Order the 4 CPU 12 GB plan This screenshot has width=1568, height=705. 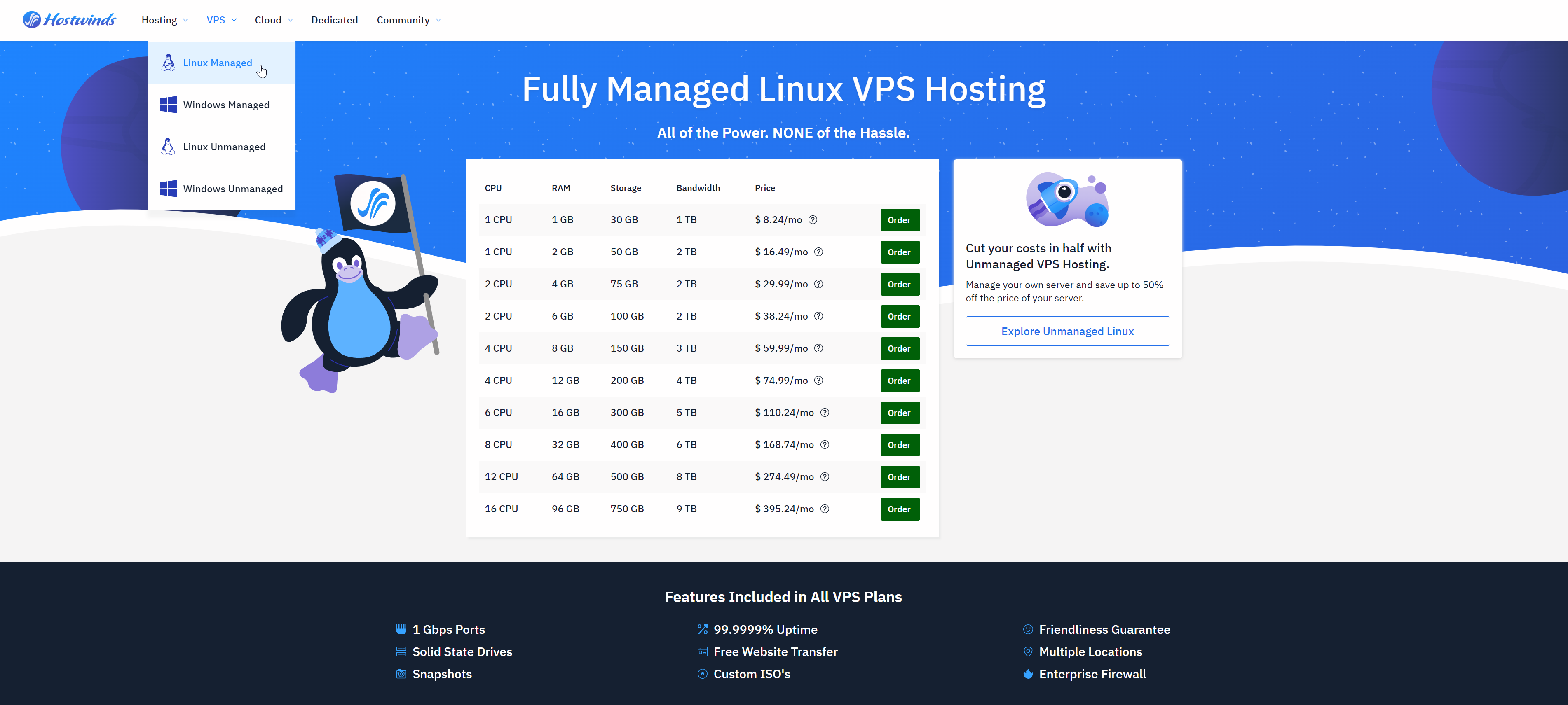(900, 380)
